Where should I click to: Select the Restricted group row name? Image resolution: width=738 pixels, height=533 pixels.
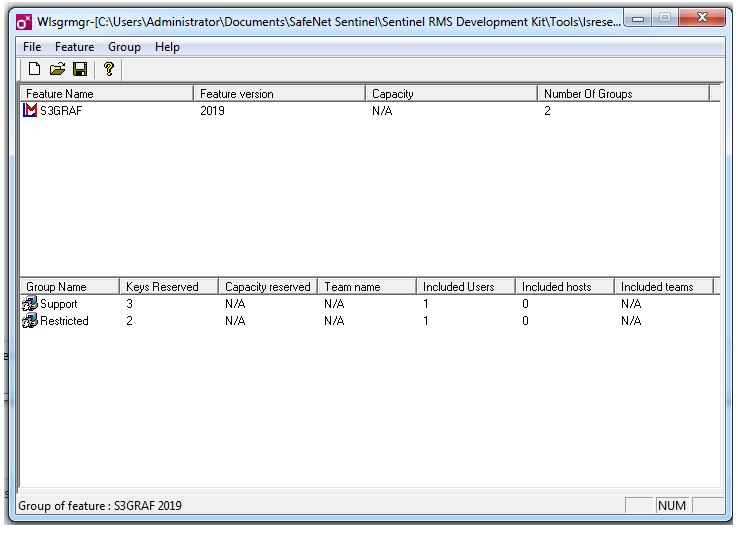click(64, 321)
